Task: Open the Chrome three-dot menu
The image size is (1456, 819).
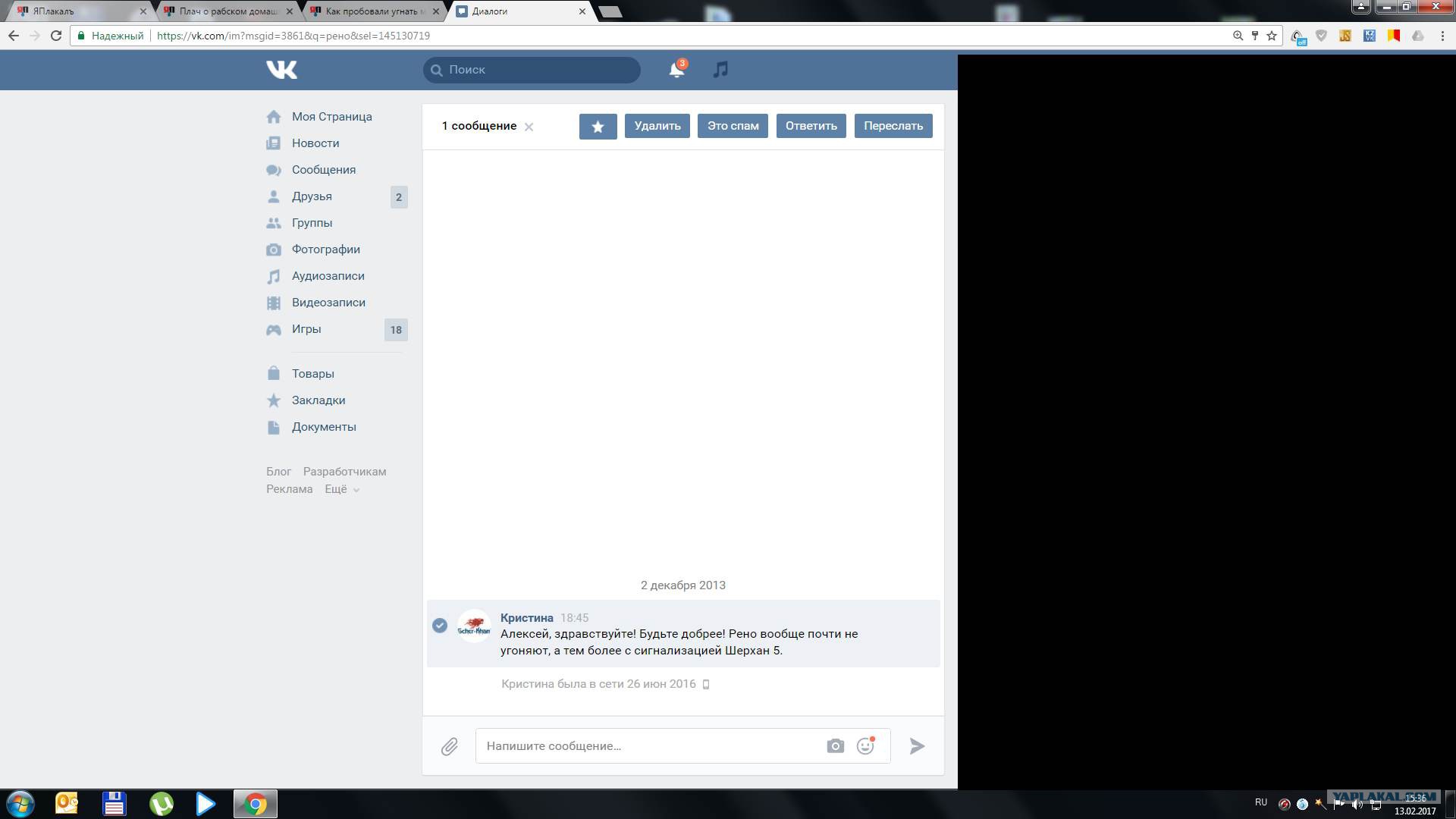Action: click(1442, 36)
